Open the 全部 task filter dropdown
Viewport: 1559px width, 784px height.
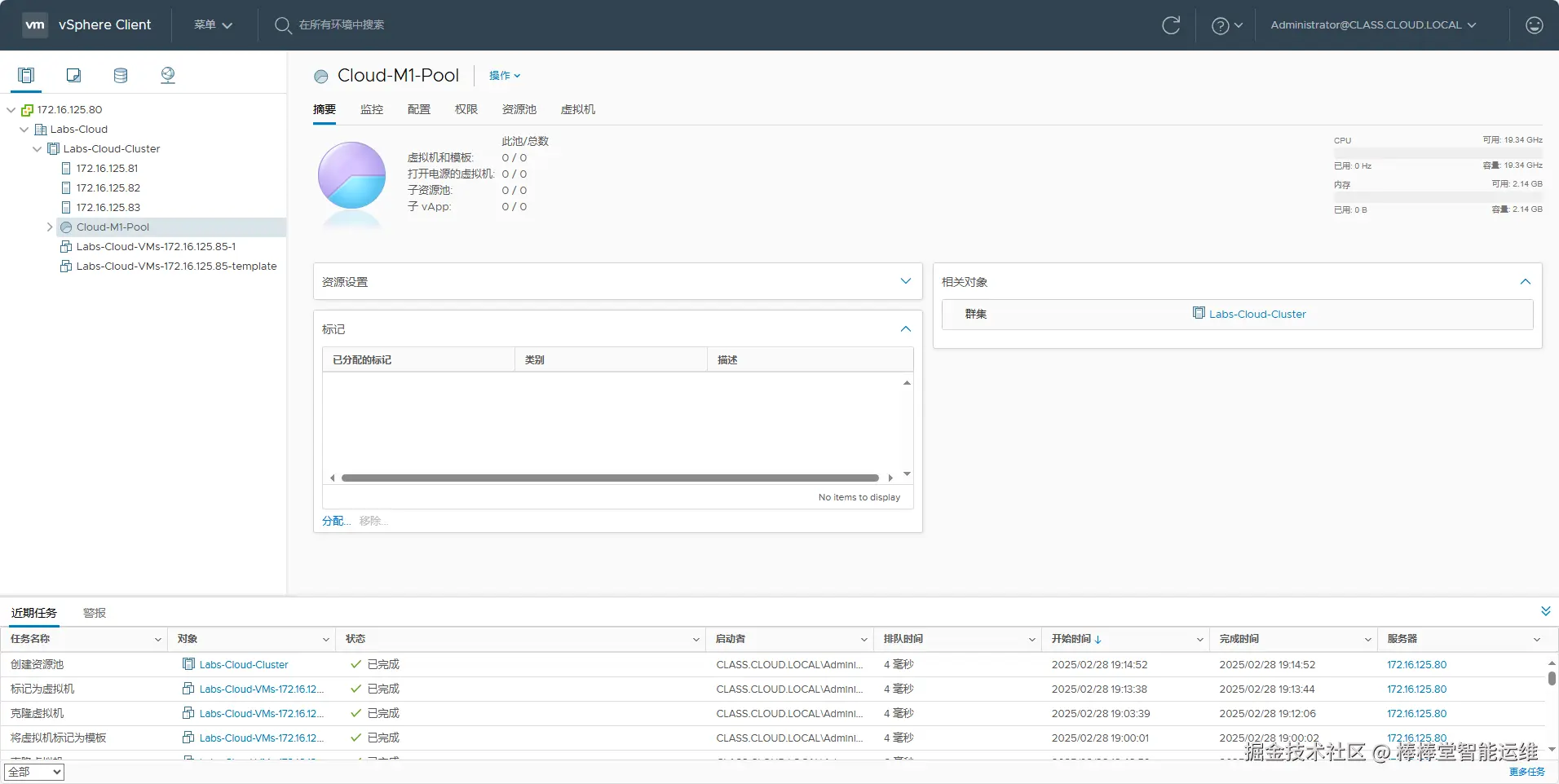pyautogui.click(x=33, y=772)
